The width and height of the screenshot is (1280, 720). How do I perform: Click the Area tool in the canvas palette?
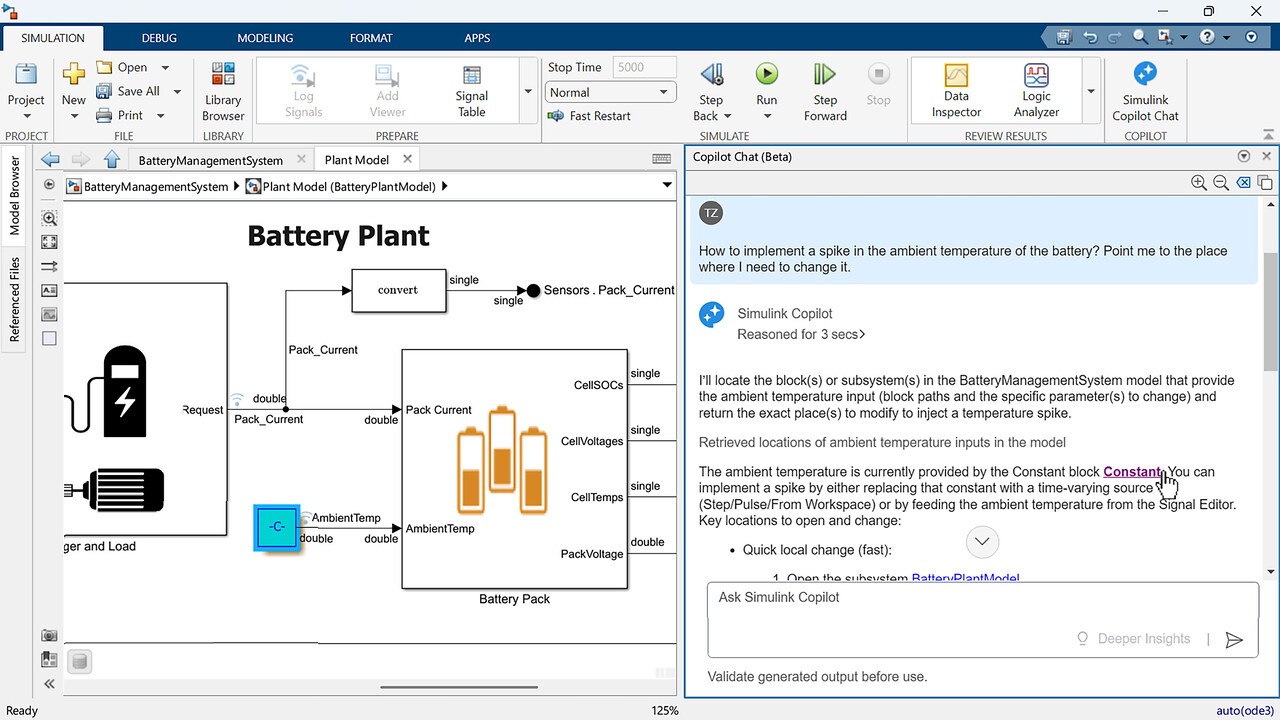pos(50,338)
